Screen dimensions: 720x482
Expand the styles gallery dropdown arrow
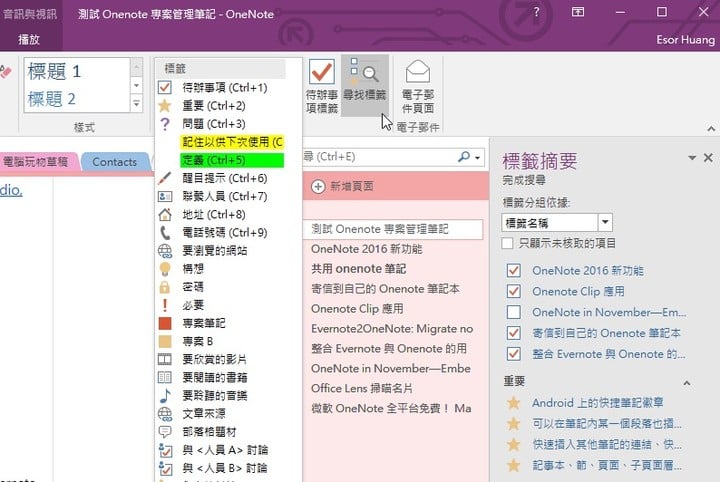[137, 104]
